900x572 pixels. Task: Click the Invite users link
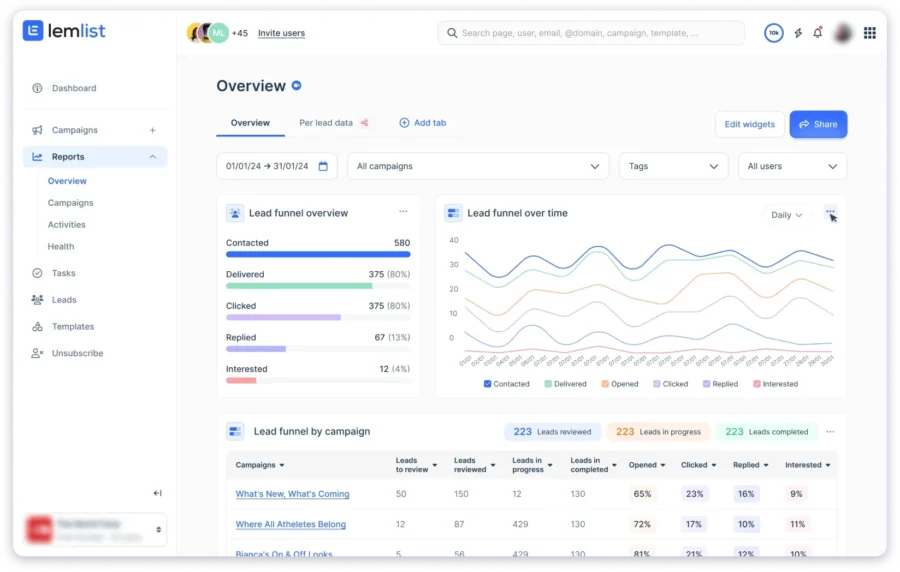tap(281, 33)
